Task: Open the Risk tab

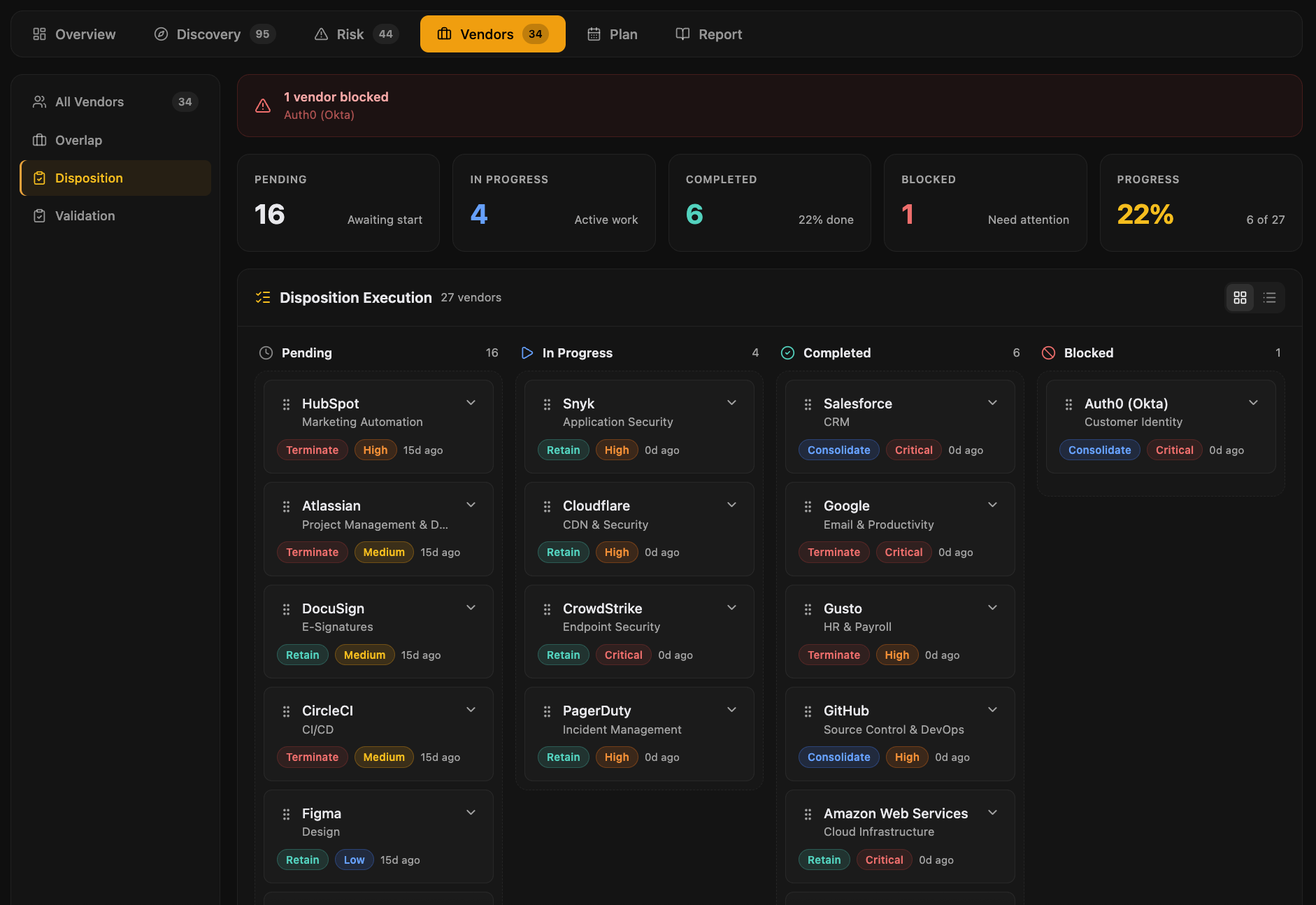Action: pyautogui.click(x=356, y=34)
